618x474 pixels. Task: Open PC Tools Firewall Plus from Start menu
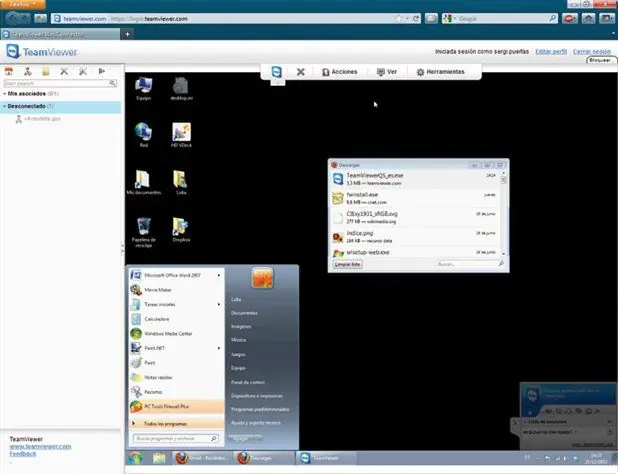tap(176, 406)
